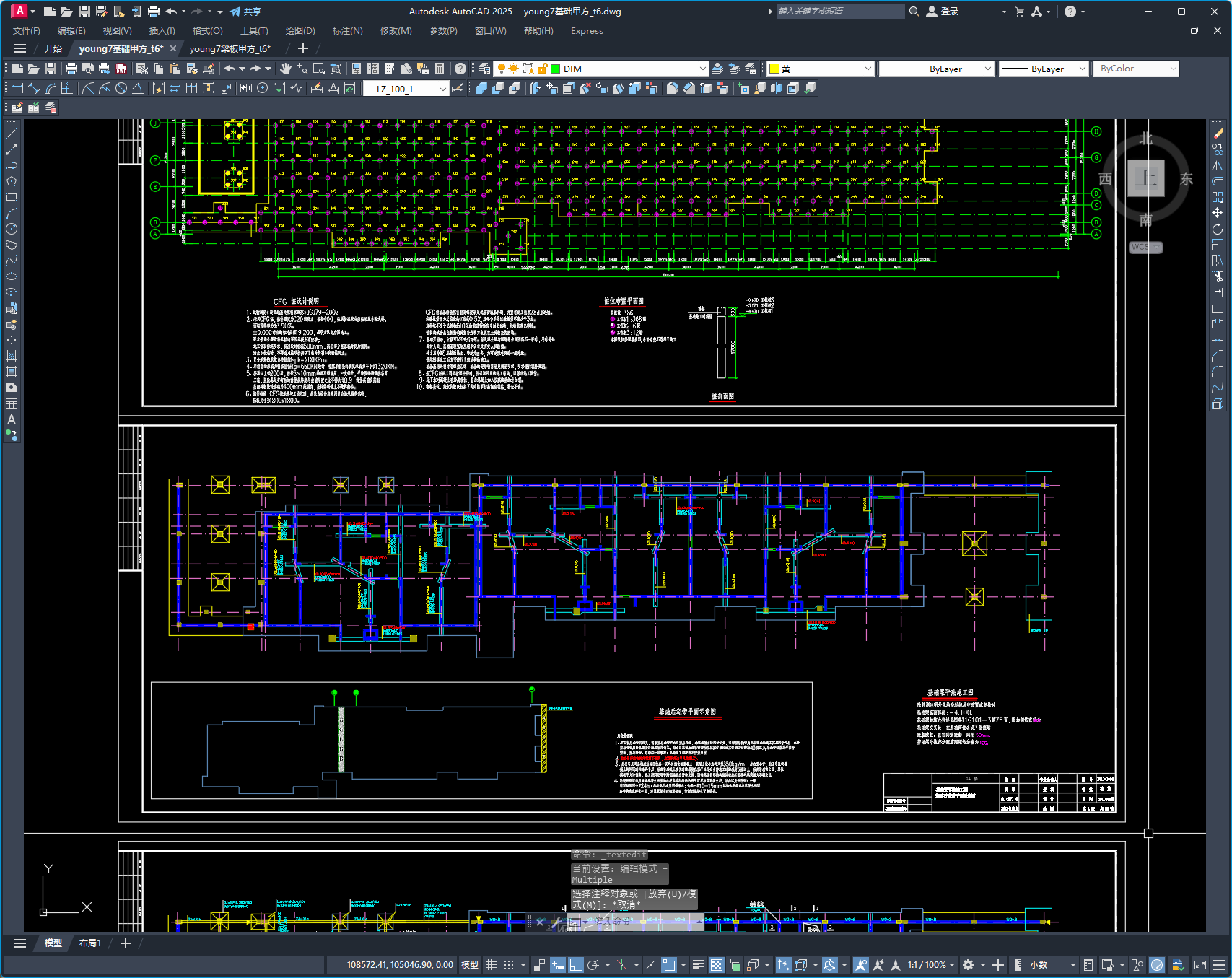
Task: Click the Pan hand tool icon
Action: pyautogui.click(x=286, y=69)
